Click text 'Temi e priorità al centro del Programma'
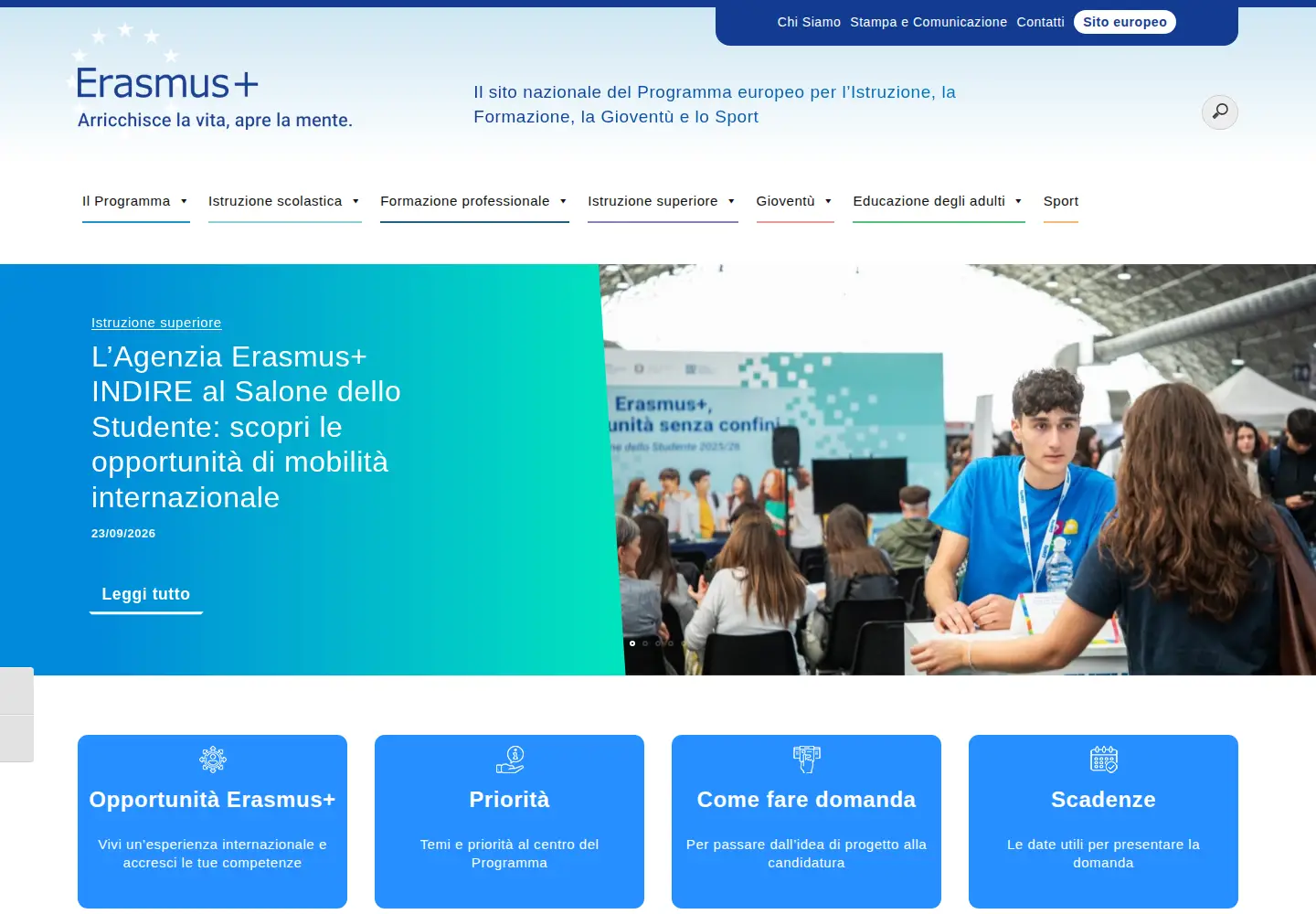1316x914 pixels. [x=510, y=854]
